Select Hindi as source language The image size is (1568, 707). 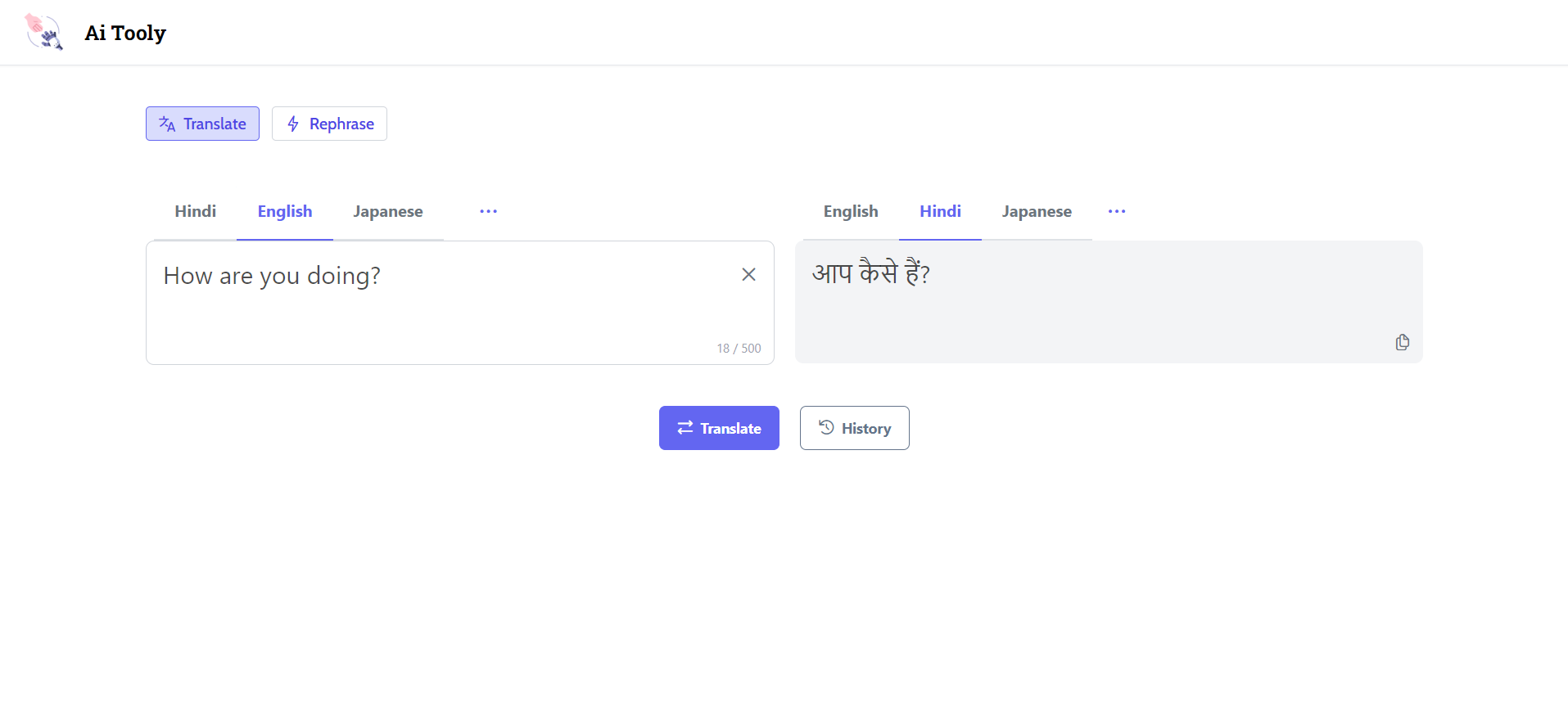[195, 211]
